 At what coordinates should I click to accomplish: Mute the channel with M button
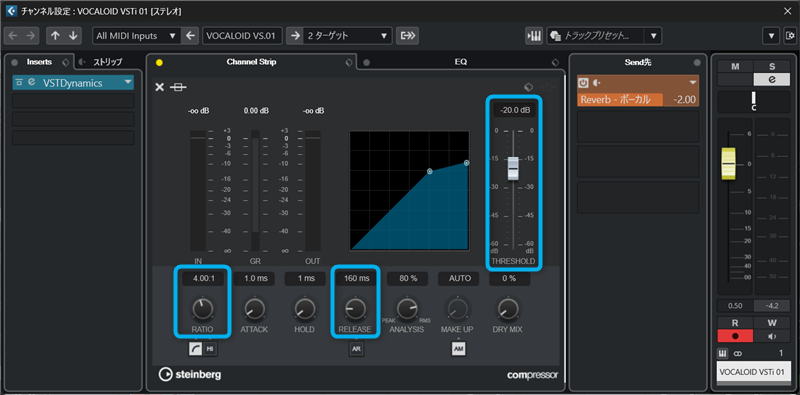(x=735, y=66)
